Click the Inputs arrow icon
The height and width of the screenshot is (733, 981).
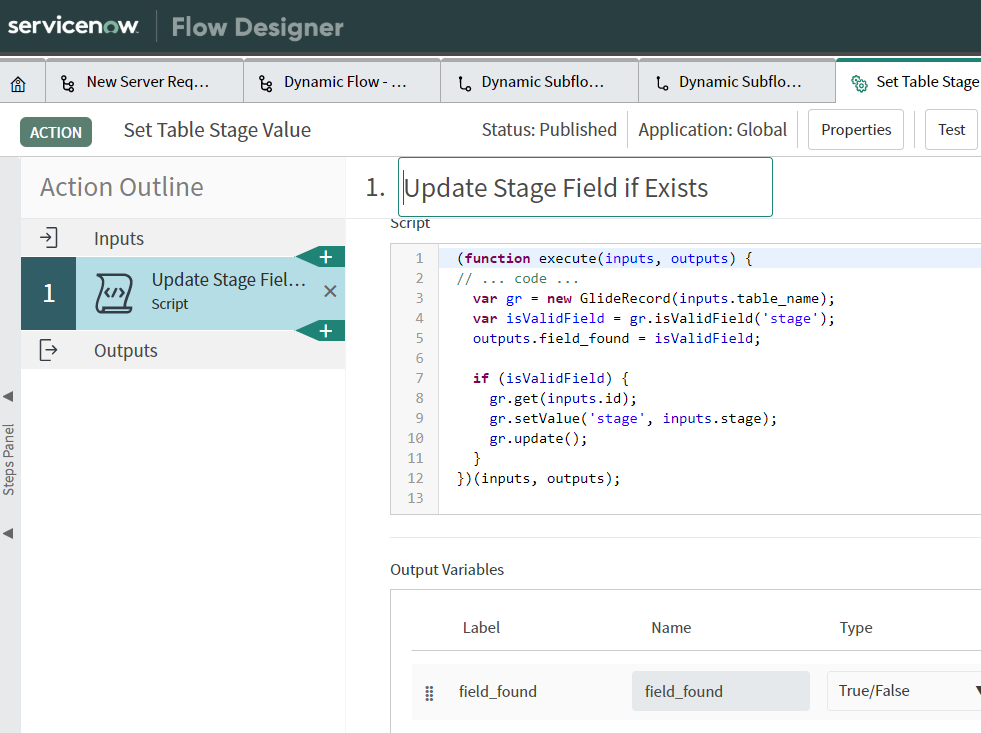click(49, 238)
